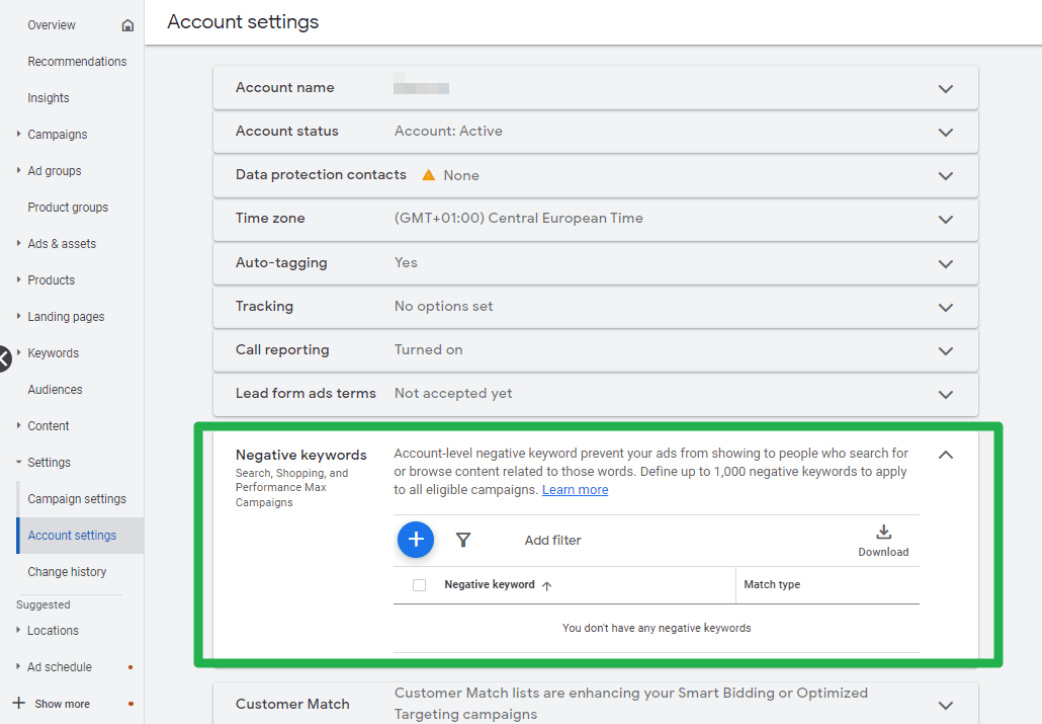1042x724 pixels.
Task: Click the blue add negative keyword button
Action: pyautogui.click(x=416, y=540)
